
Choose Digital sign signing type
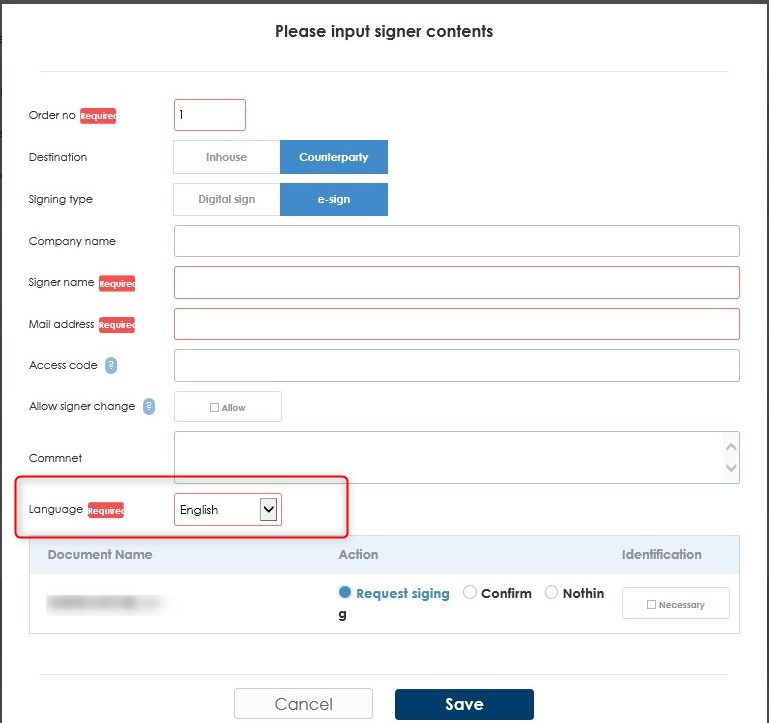(x=226, y=199)
